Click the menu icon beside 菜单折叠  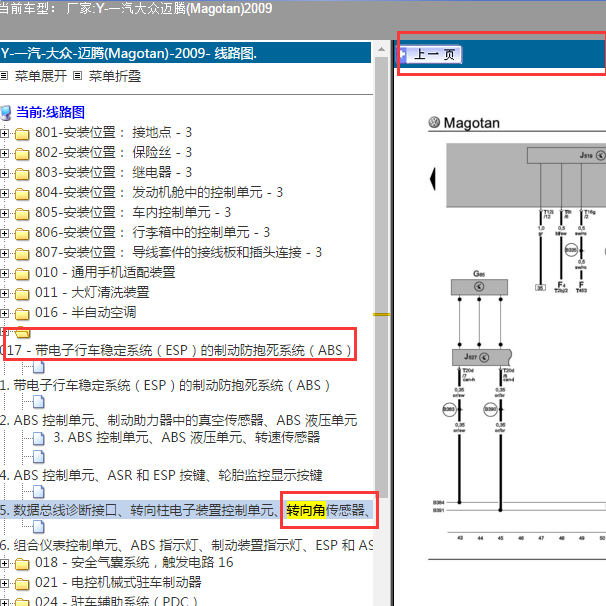[x=78, y=76]
